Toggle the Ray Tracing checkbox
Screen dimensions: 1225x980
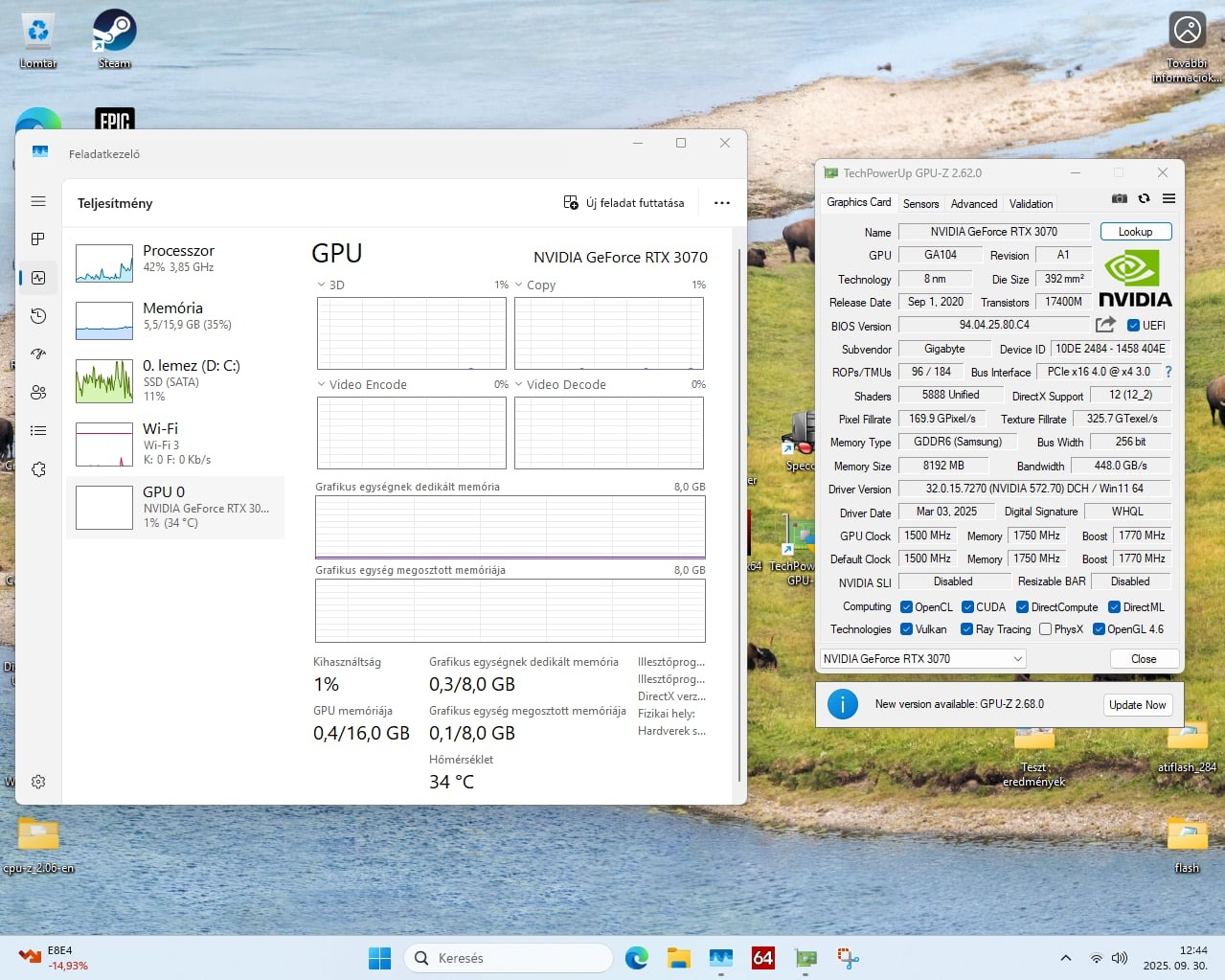967,629
